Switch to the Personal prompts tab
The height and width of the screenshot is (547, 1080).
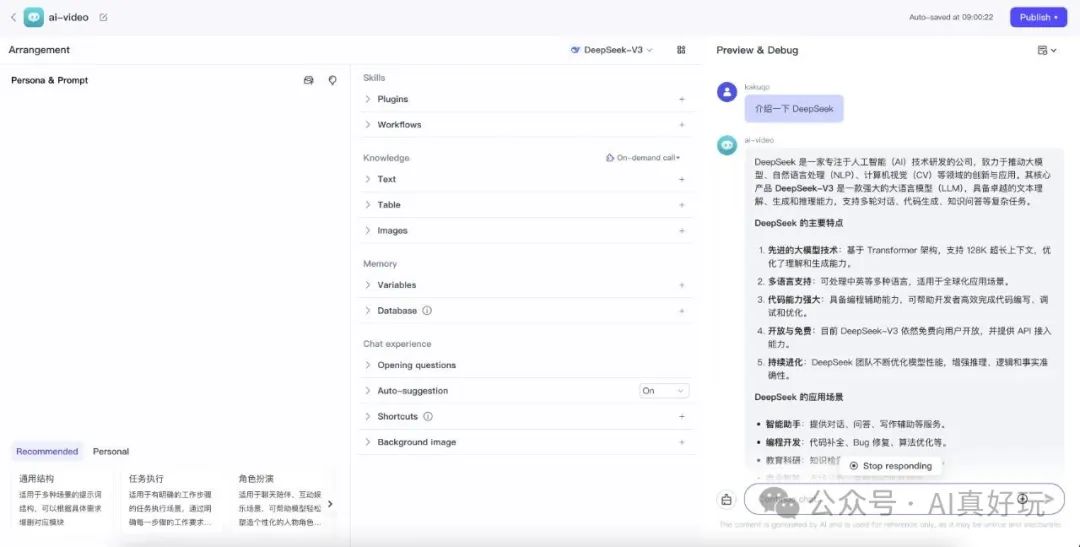pyautogui.click(x=111, y=452)
